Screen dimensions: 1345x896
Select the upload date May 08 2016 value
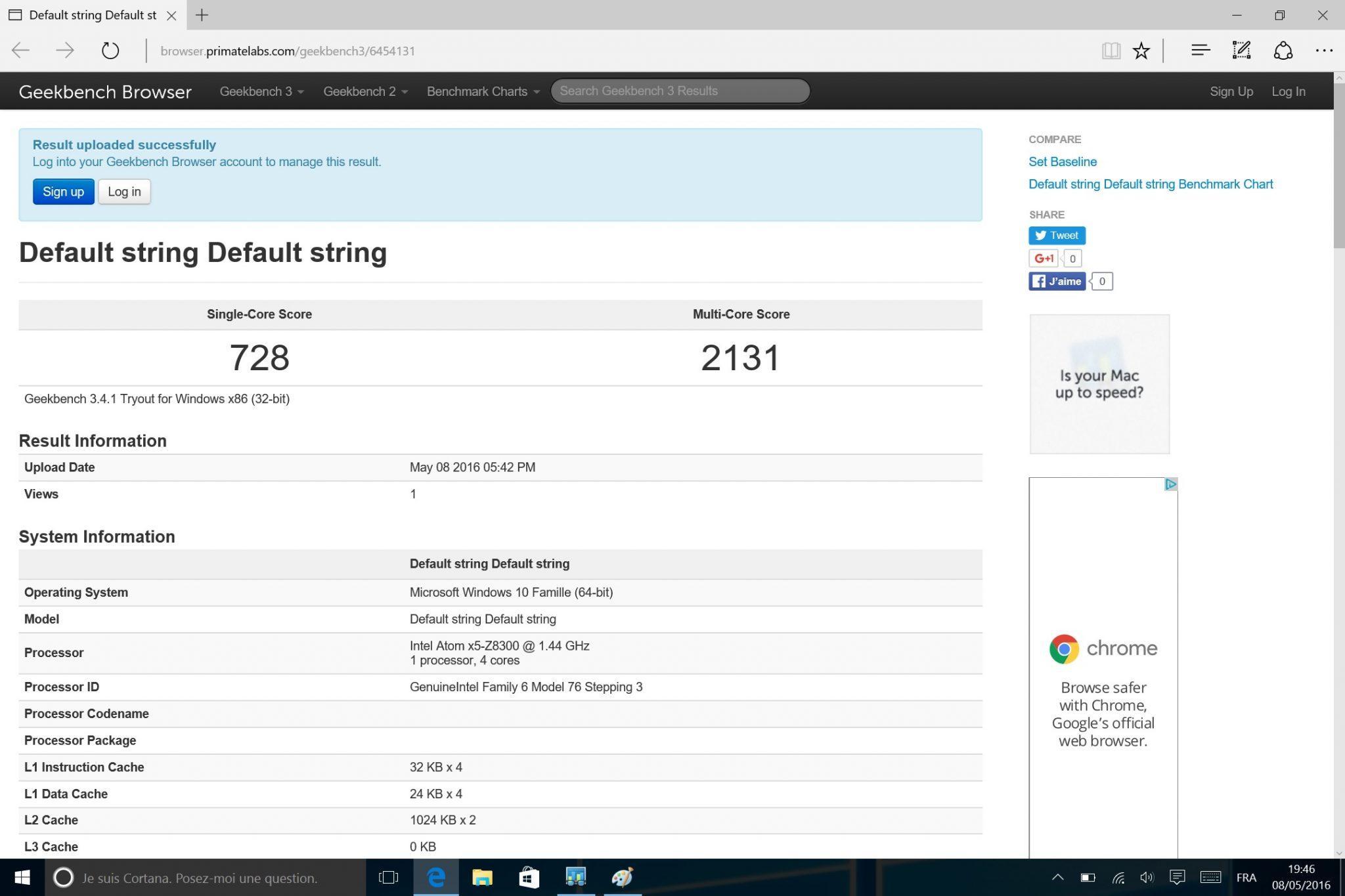pos(472,467)
